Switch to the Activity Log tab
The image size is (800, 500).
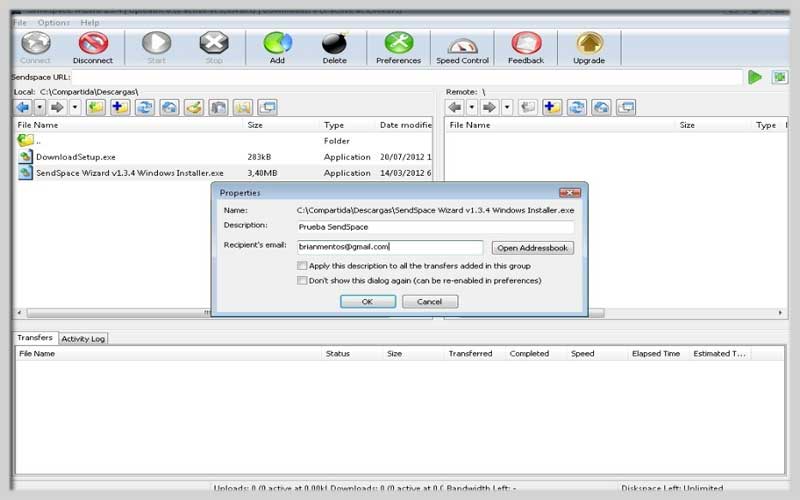pos(83,339)
